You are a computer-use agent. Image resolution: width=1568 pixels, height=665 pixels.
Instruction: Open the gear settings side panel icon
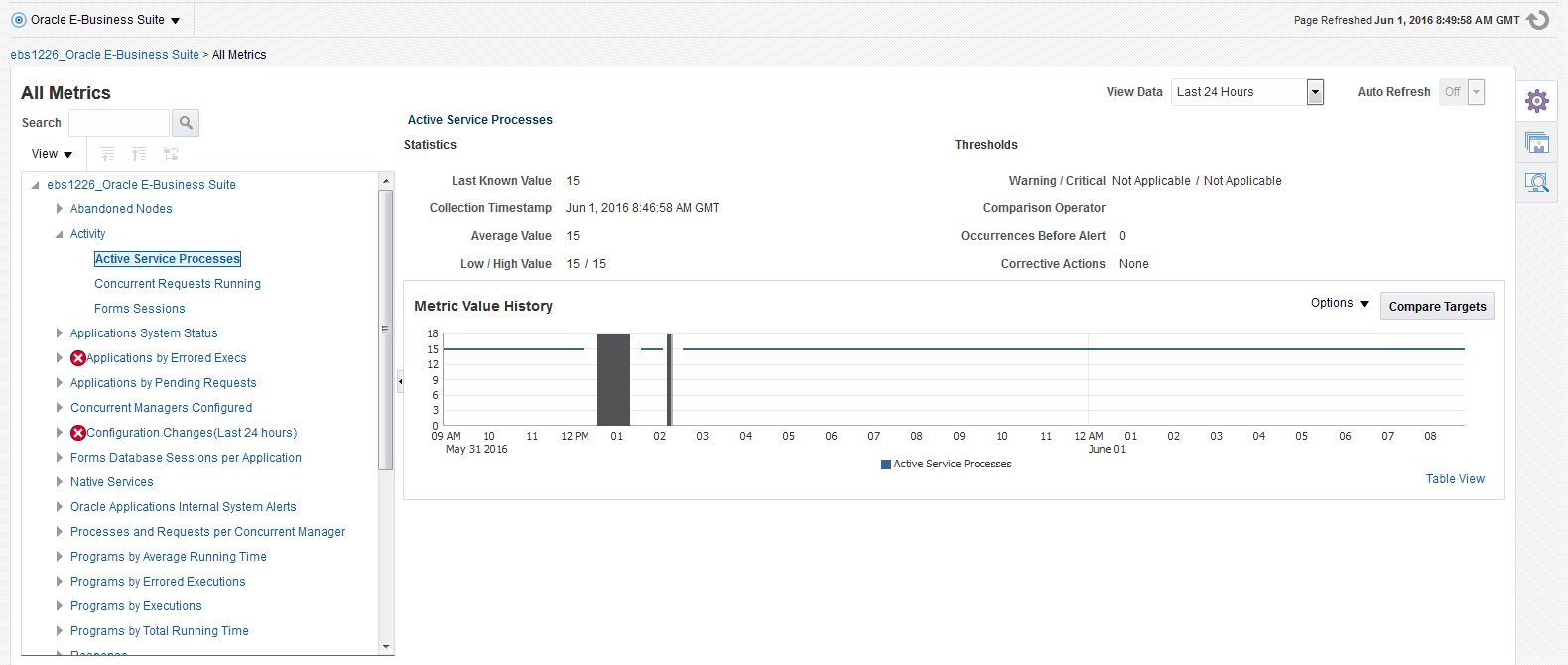(1537, 100)
